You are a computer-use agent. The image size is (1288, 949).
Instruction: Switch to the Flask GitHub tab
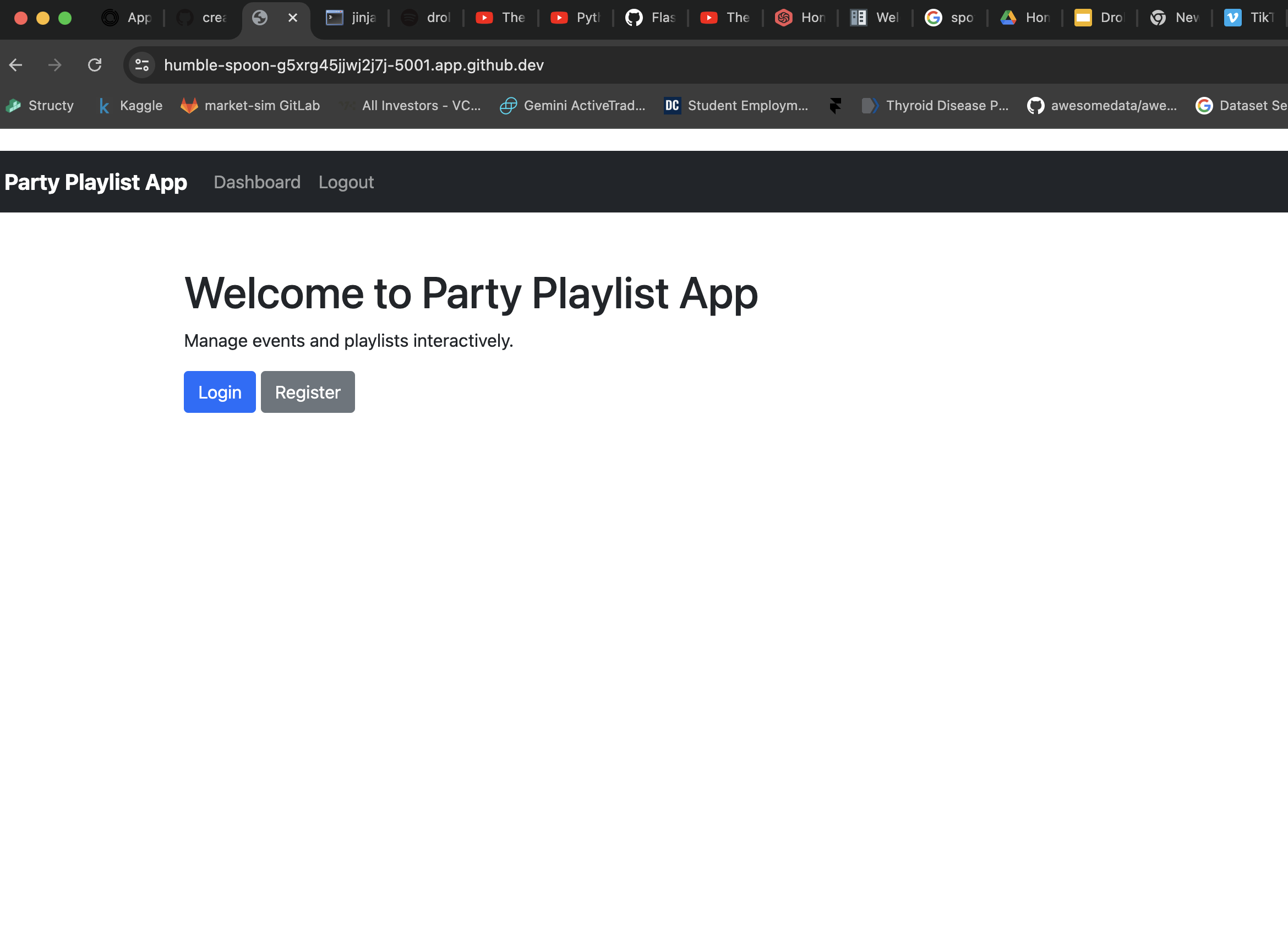(x=650, y=18)
